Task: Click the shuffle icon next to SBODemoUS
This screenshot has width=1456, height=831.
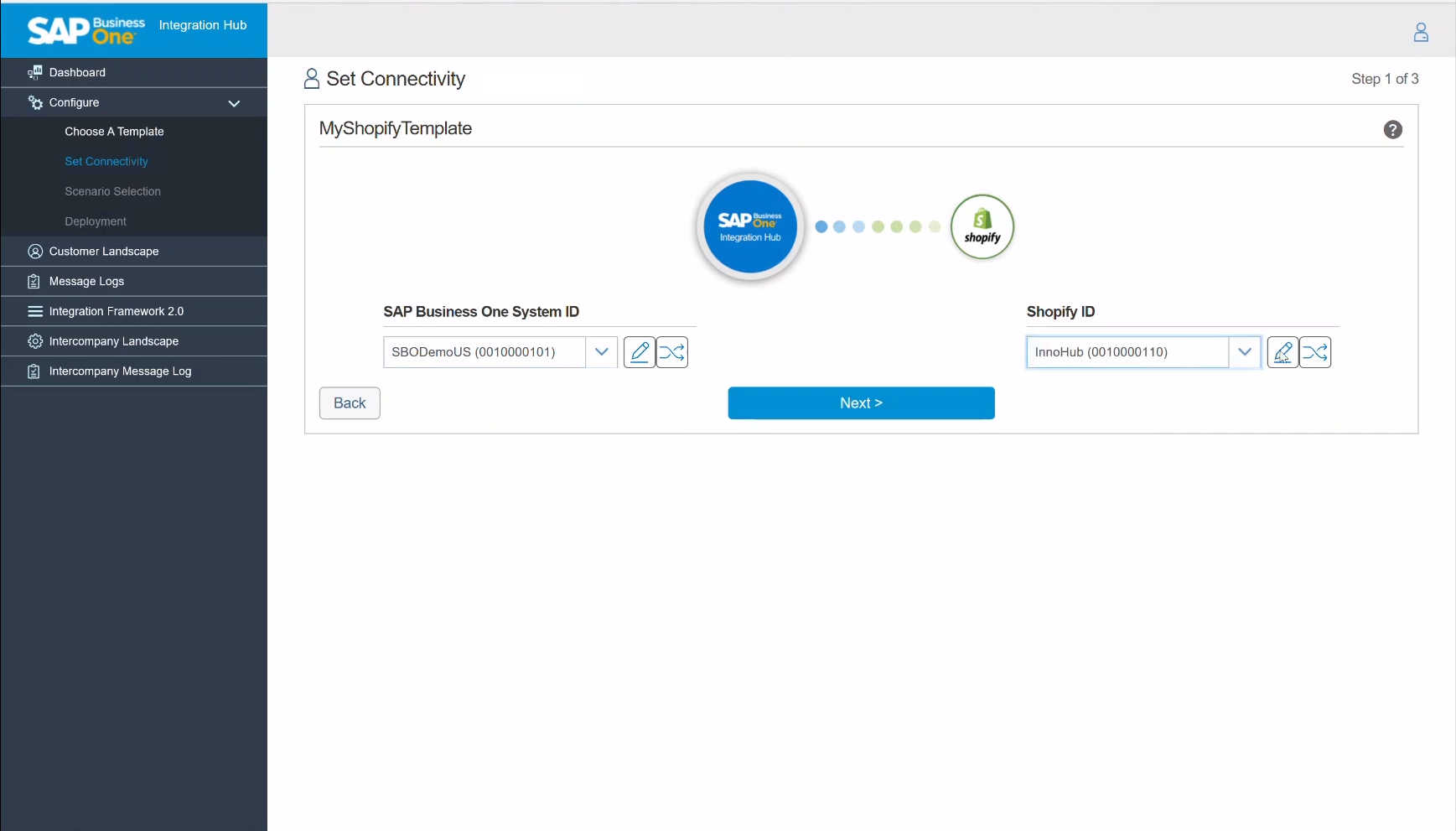Action: pos(672,352)
